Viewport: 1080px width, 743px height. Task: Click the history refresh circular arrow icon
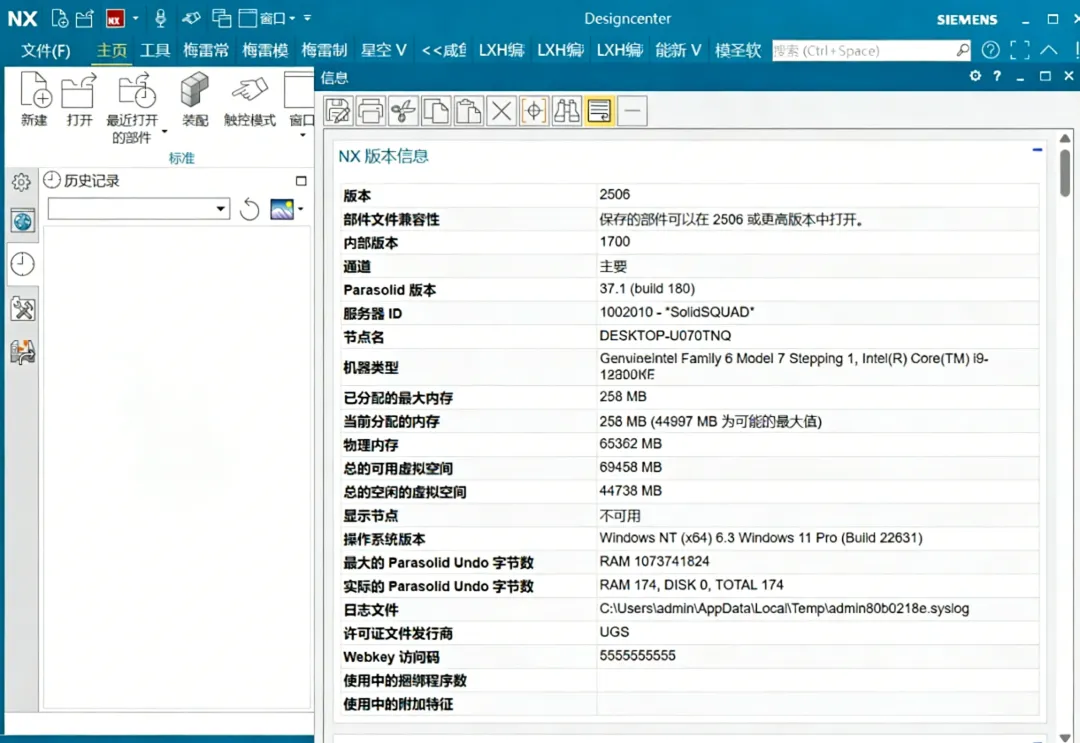[x=249, y=209]
